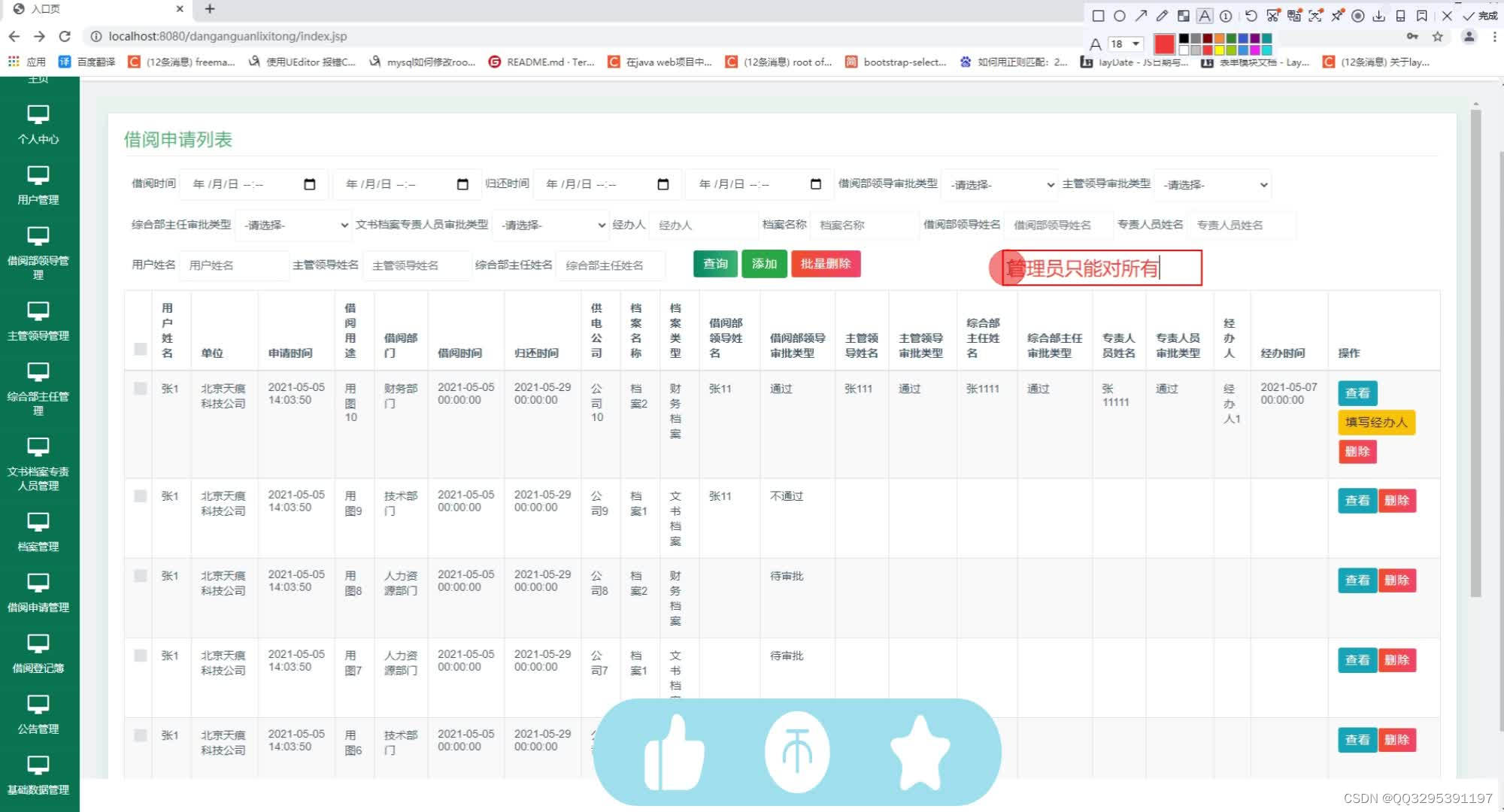This screenshot has height=812, width=1504.
Task: Open 综合部主任审批类型 dropdown
Action: tap(294, 225)
